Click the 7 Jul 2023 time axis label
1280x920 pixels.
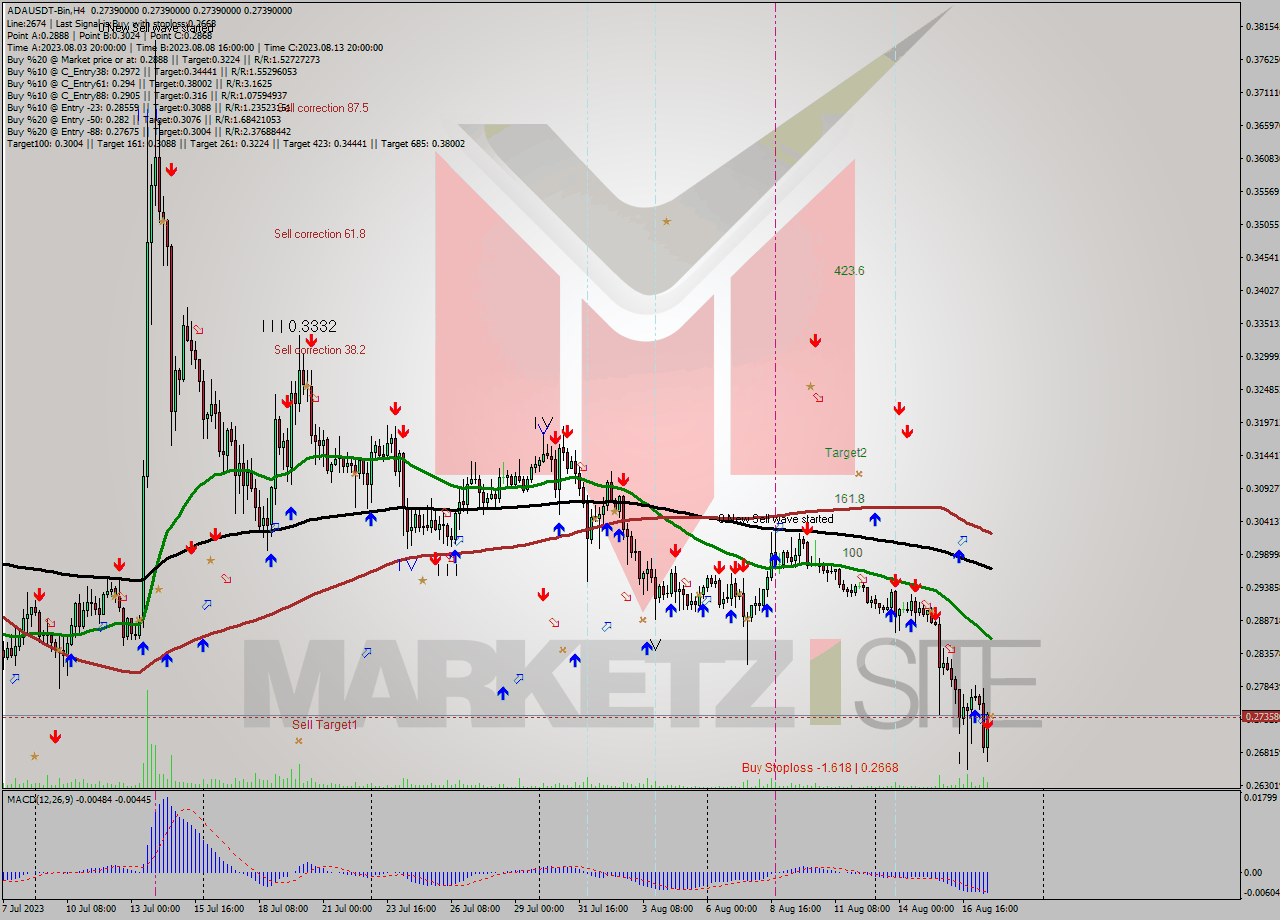(x=24, y=909)
